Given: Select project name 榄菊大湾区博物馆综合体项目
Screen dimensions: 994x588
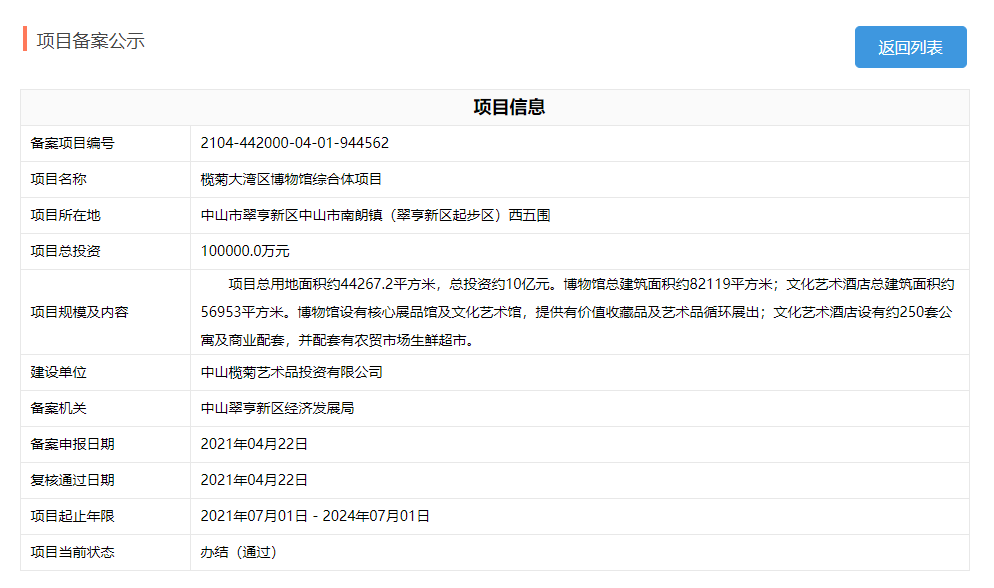Looking at the screenshot, I should [x=291, y=179].
